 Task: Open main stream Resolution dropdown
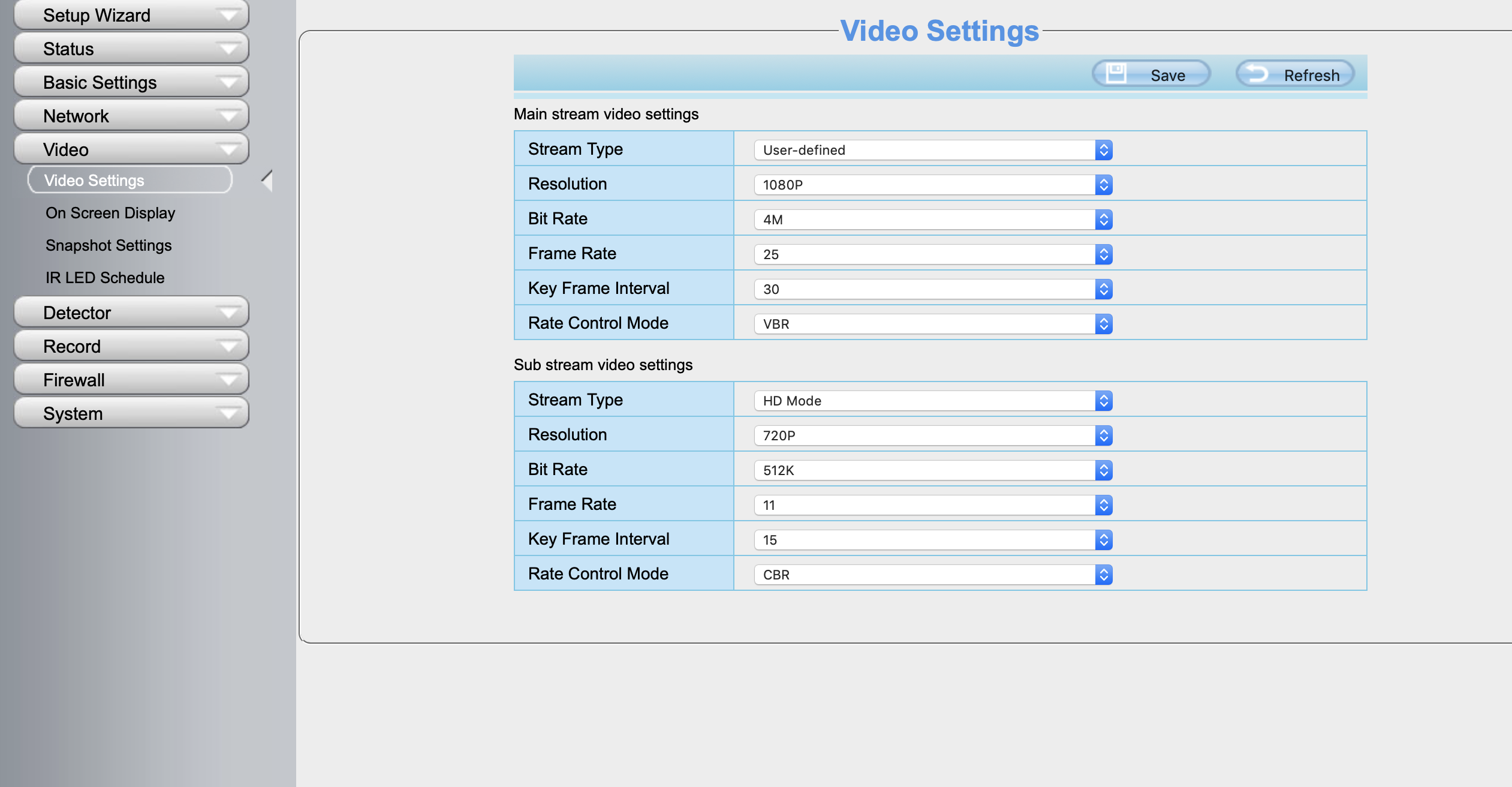click(932, 185)
